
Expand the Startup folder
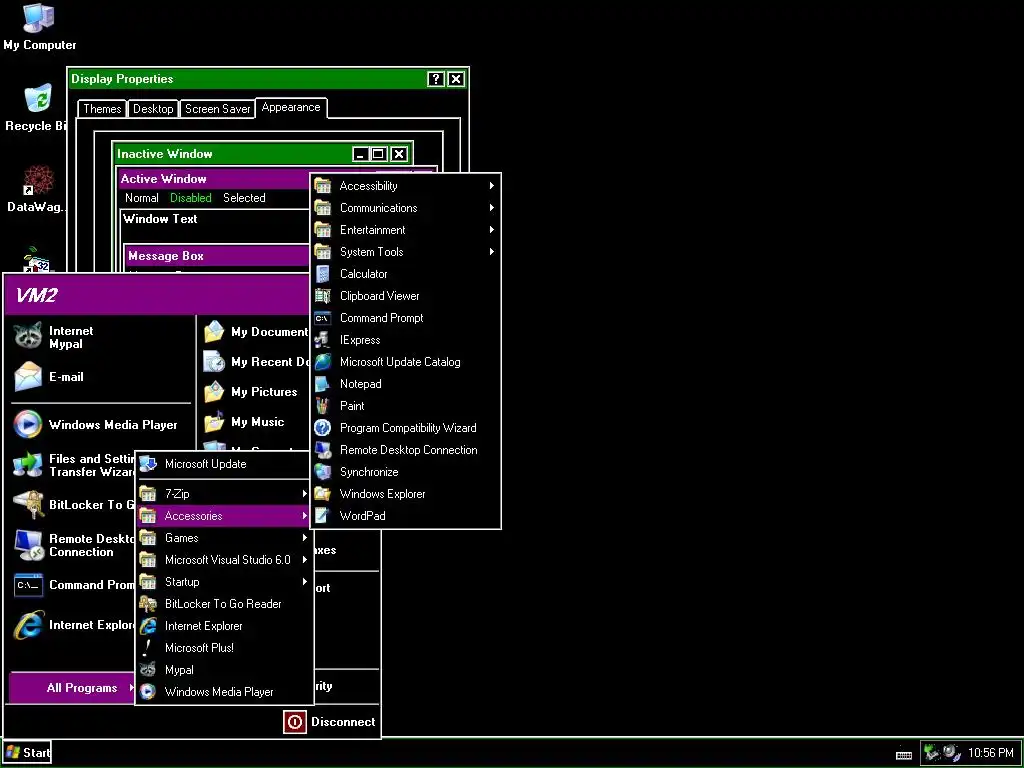pos(223,582)
